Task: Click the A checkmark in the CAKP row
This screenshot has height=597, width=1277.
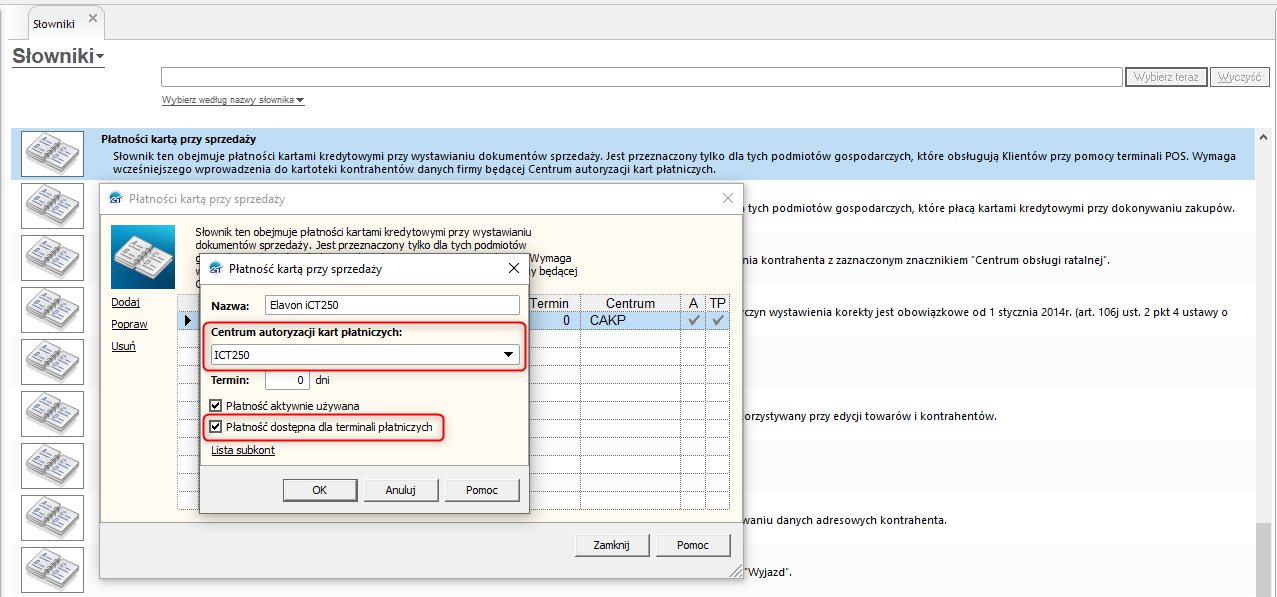Action: click(694, 321)
